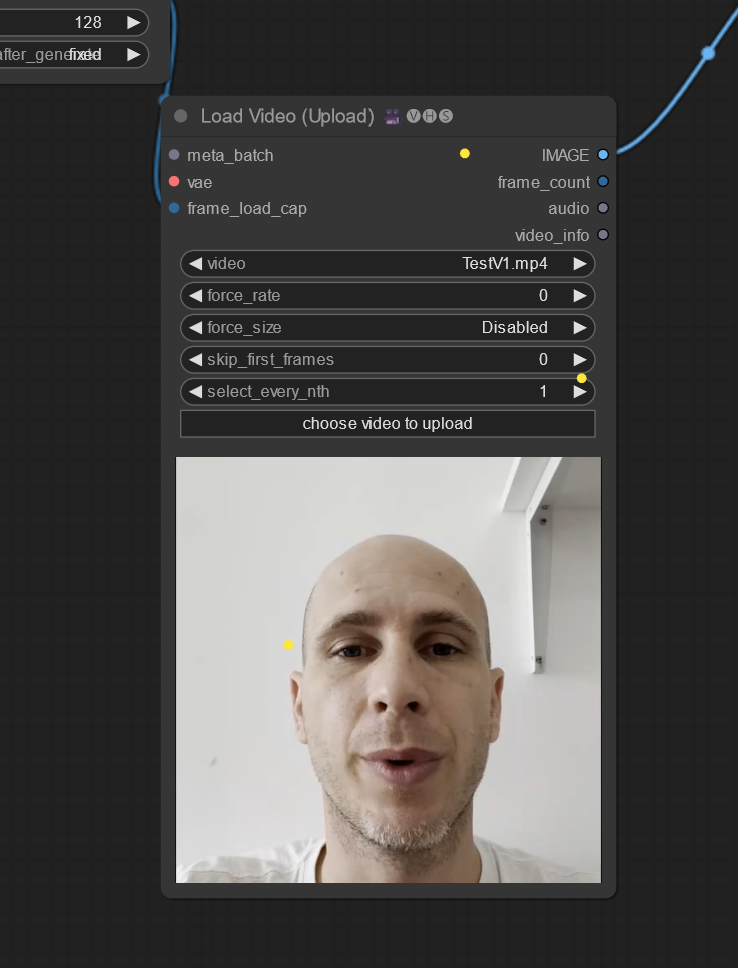The width and height of the screenshot is (738, 968).
Task: Click the video_info output socket
Action: (x=603, y=235)
